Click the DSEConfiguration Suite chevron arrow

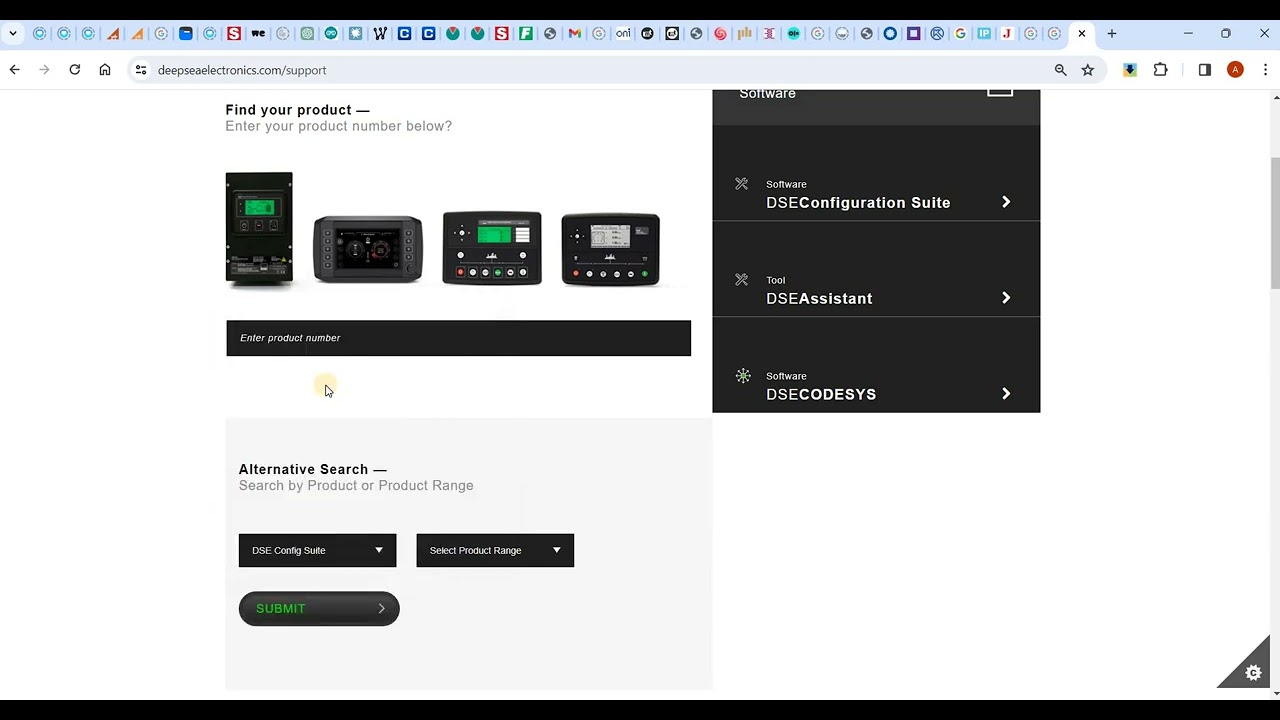pos(1006,202)
